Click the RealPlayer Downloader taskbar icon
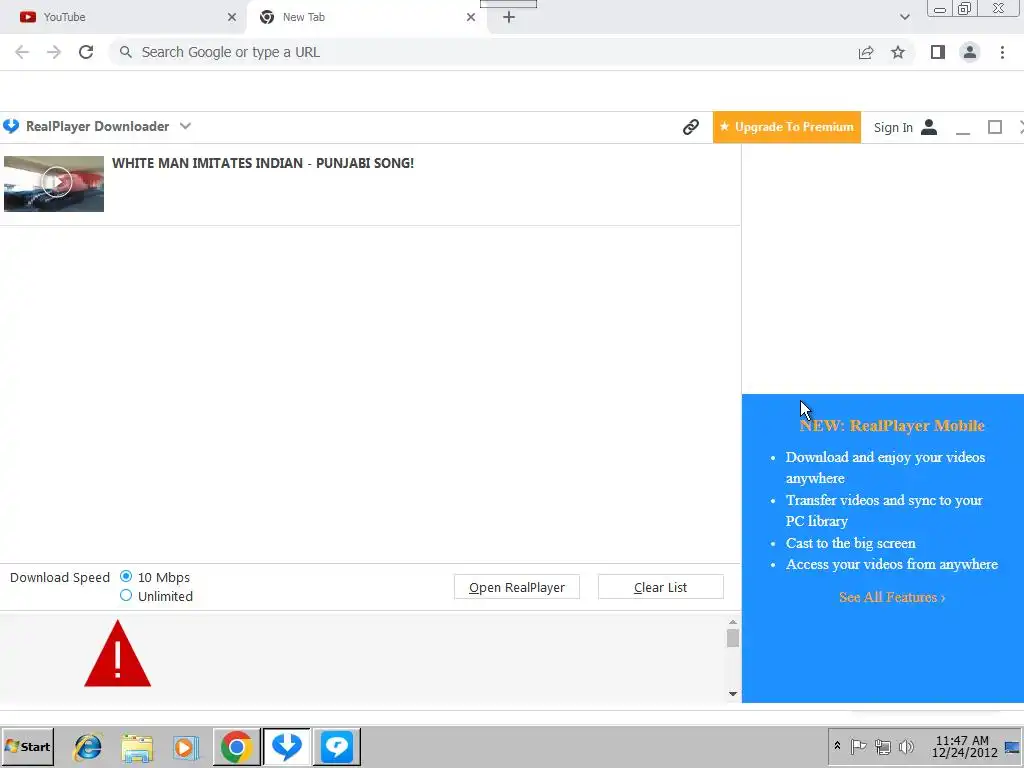The width and height of the screenshot is (1024, 768). point(287,746)
